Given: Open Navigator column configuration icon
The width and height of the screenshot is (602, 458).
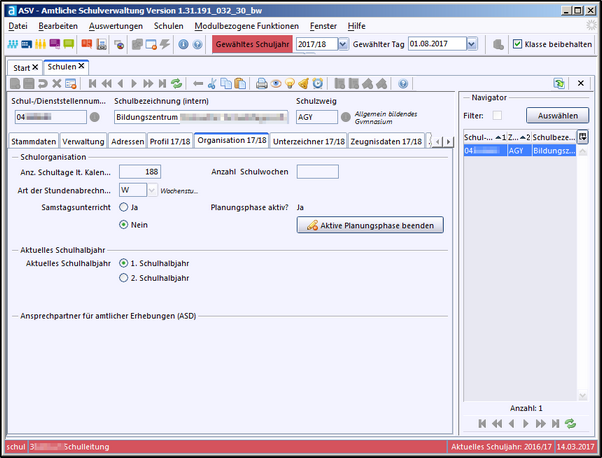Looking at the screenshot, I should [583, 136].
